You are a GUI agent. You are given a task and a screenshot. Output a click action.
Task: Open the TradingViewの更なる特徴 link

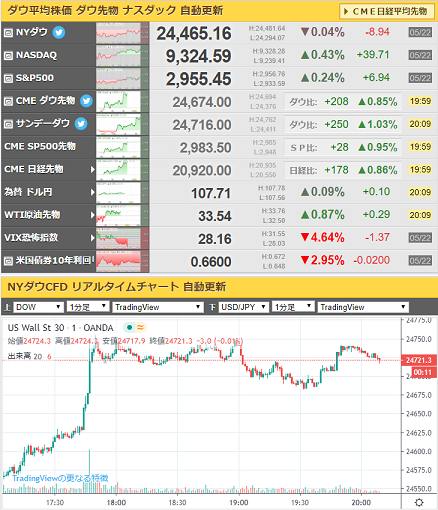pyautogui.click(x=60, y=478)
